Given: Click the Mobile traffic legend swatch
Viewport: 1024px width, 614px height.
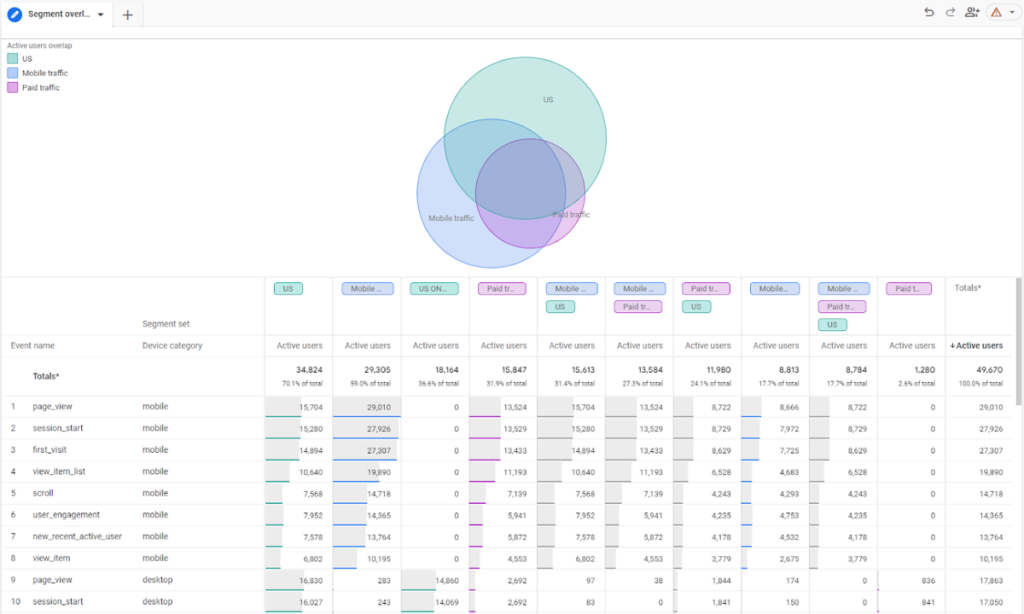Looking at the screenshot, I should pos(12,73).
